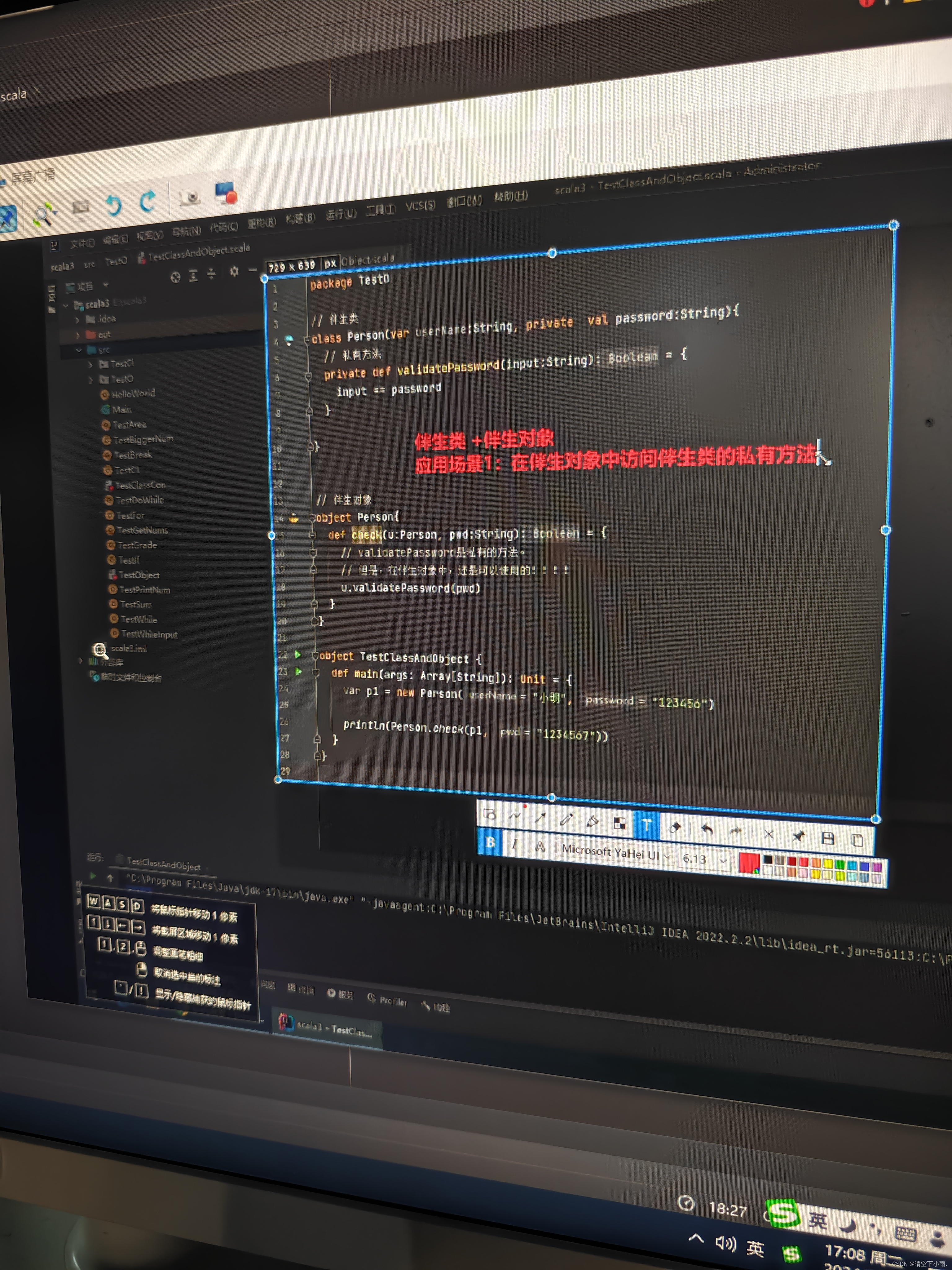Click the eraser tool icon
Screen dimensions: 952x1270
coord(675,827)
